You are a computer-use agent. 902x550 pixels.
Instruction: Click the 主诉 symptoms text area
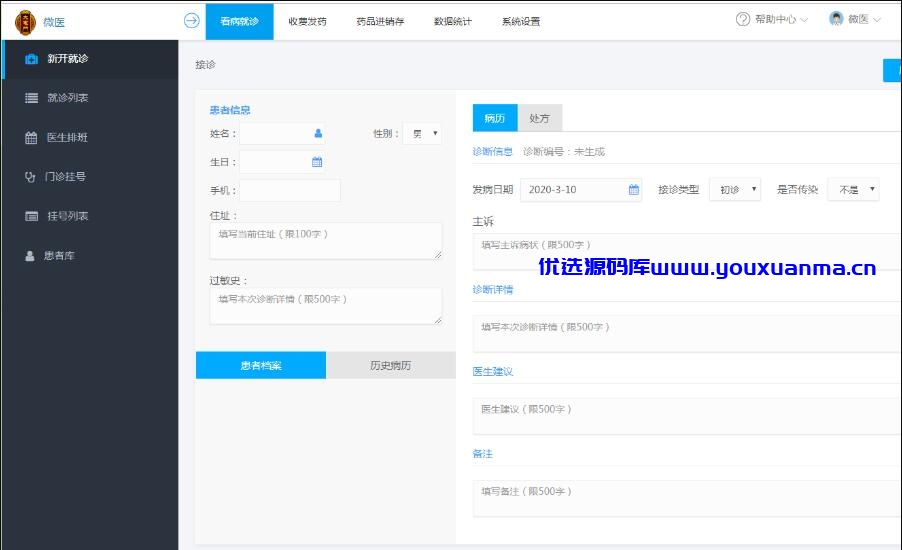click(687, 251)
